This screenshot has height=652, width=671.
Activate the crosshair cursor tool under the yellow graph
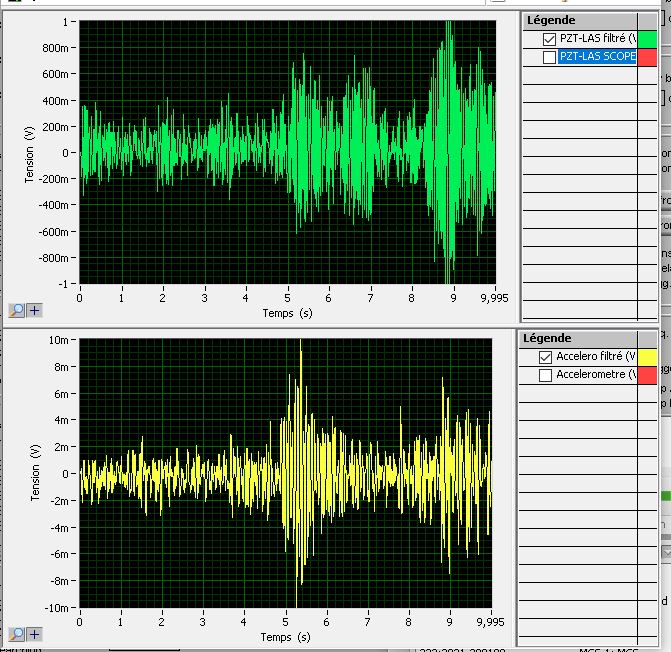point(35,634)
